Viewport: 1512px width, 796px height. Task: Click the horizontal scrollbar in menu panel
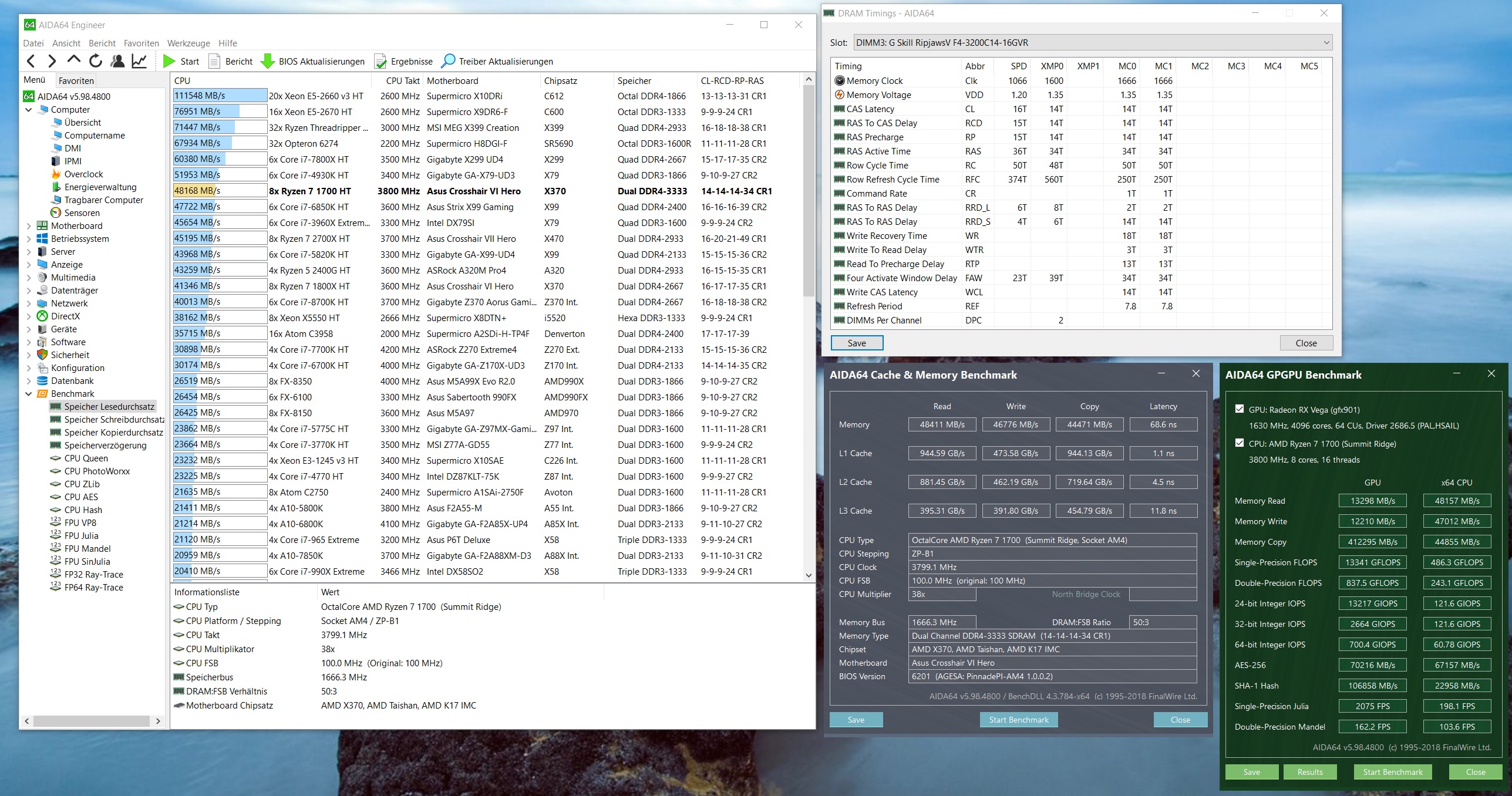tap(91, 721)
